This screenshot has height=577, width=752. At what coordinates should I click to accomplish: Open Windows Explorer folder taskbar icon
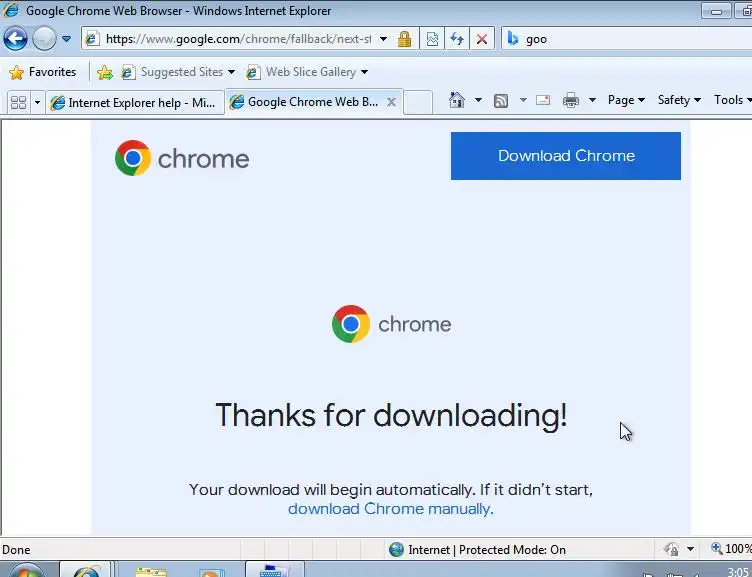pos(151,570)
